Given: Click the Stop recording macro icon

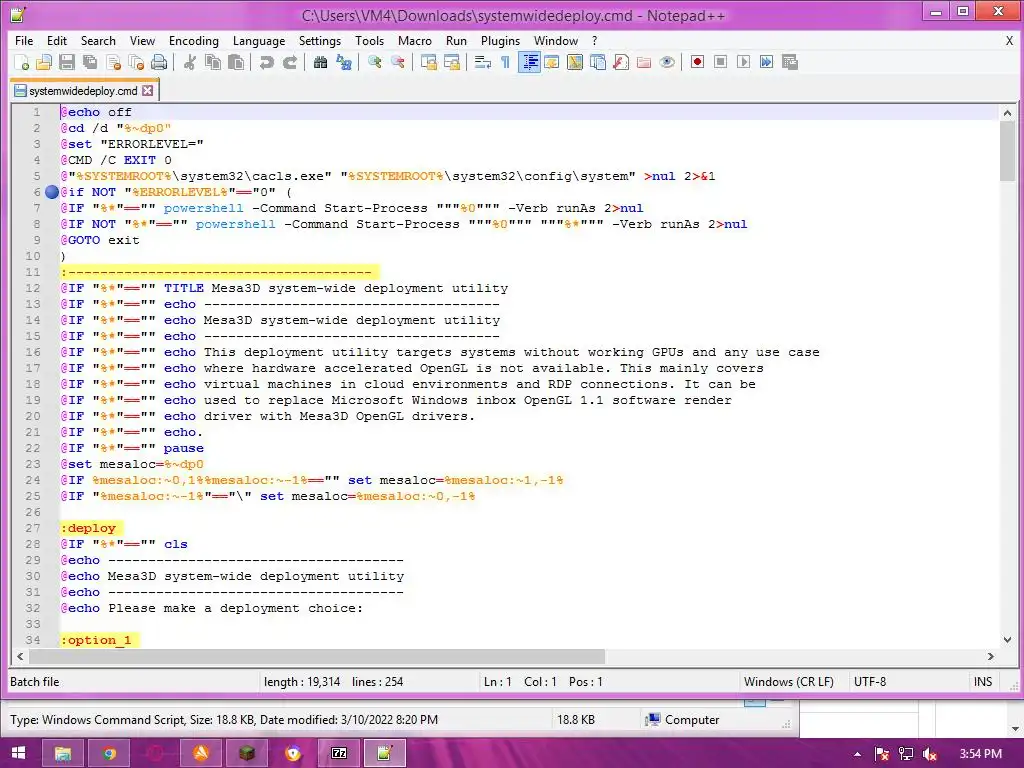Looking at the screenshot, I should coord(720,62).
